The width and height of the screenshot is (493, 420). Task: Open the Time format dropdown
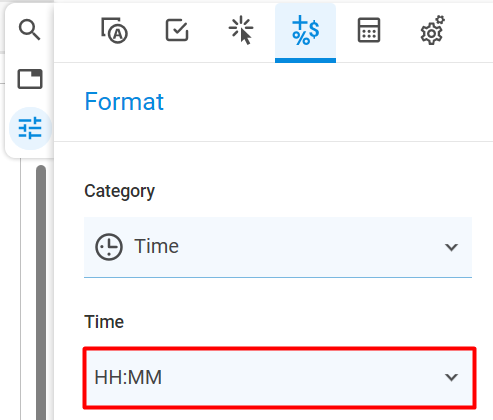[x=279, y=377]
